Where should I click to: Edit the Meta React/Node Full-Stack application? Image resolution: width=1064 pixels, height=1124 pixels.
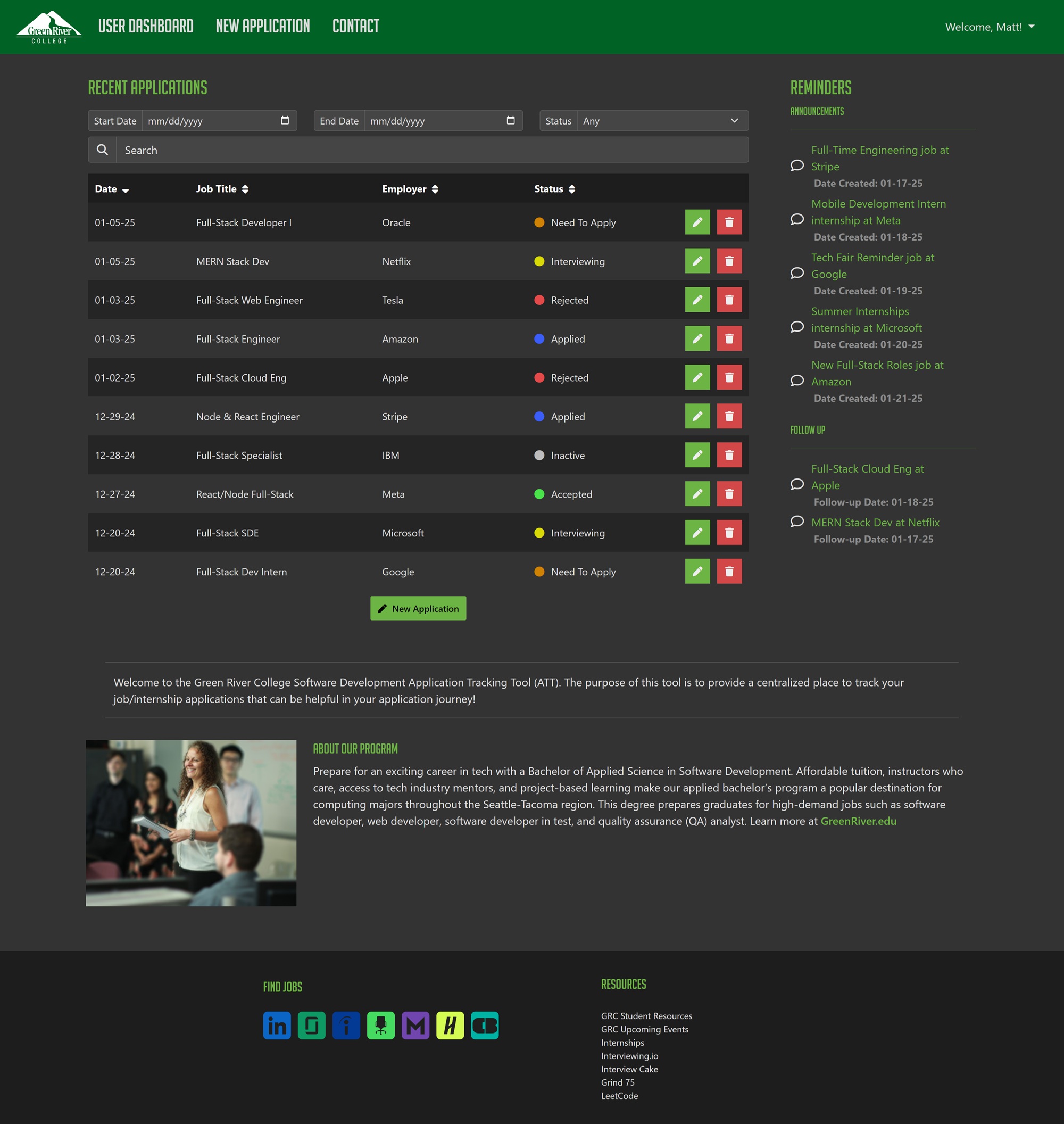click(697, 494)
